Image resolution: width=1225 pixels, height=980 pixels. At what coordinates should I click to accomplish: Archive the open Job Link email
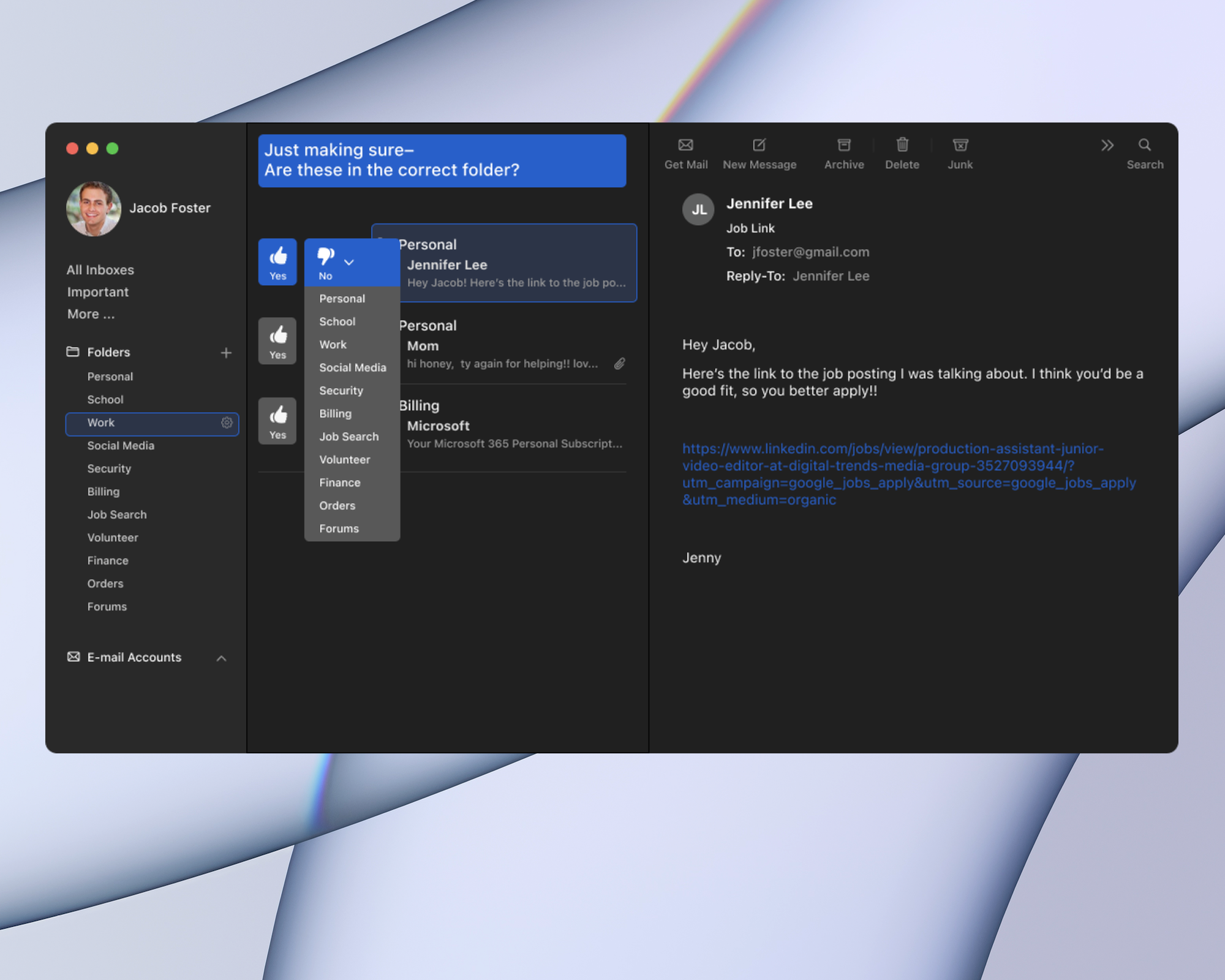(x=843, y=145)
